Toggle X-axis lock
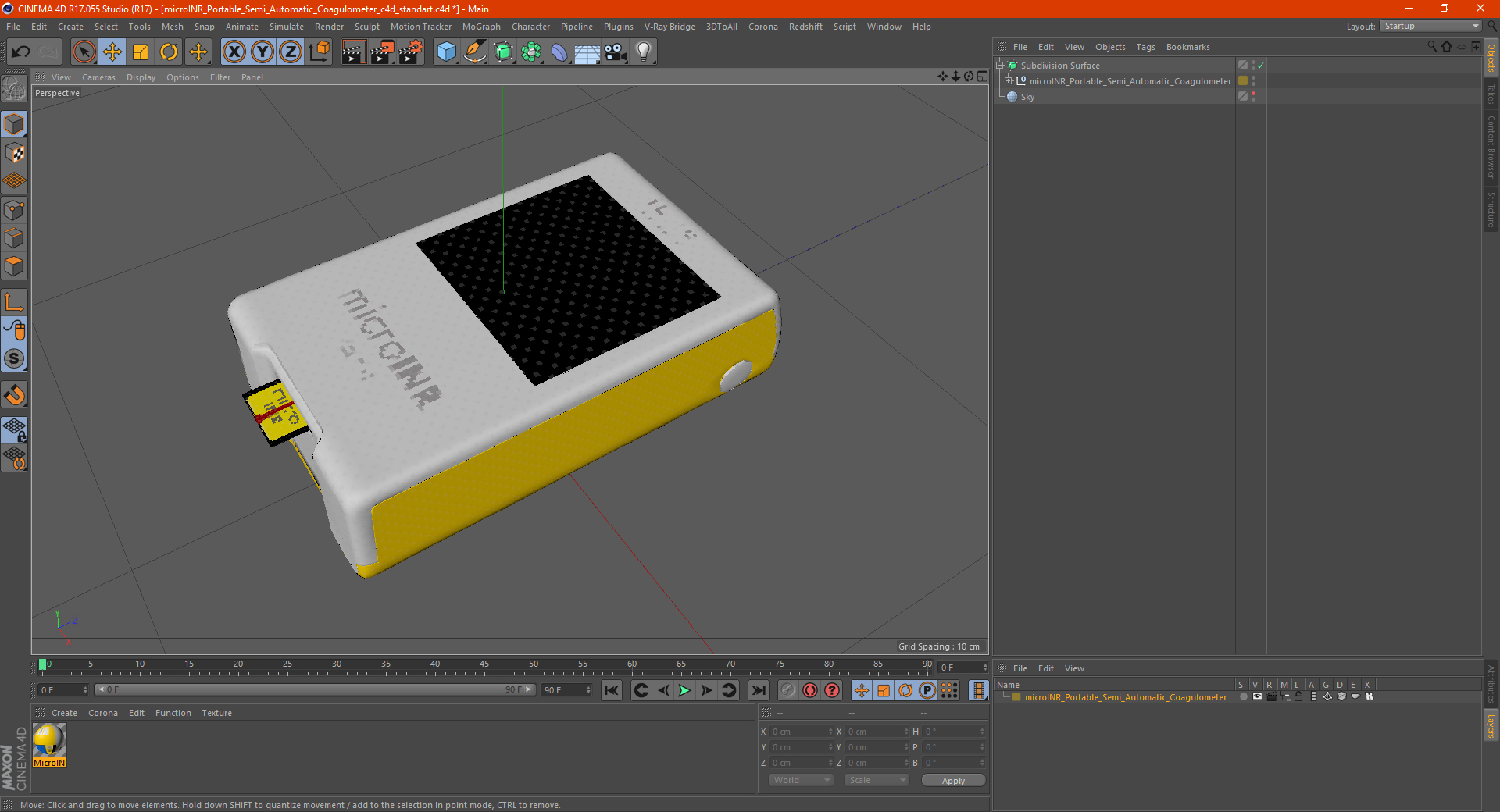Image resolution: width=1500 pixels, height=812 pixels. coord(234,52)
